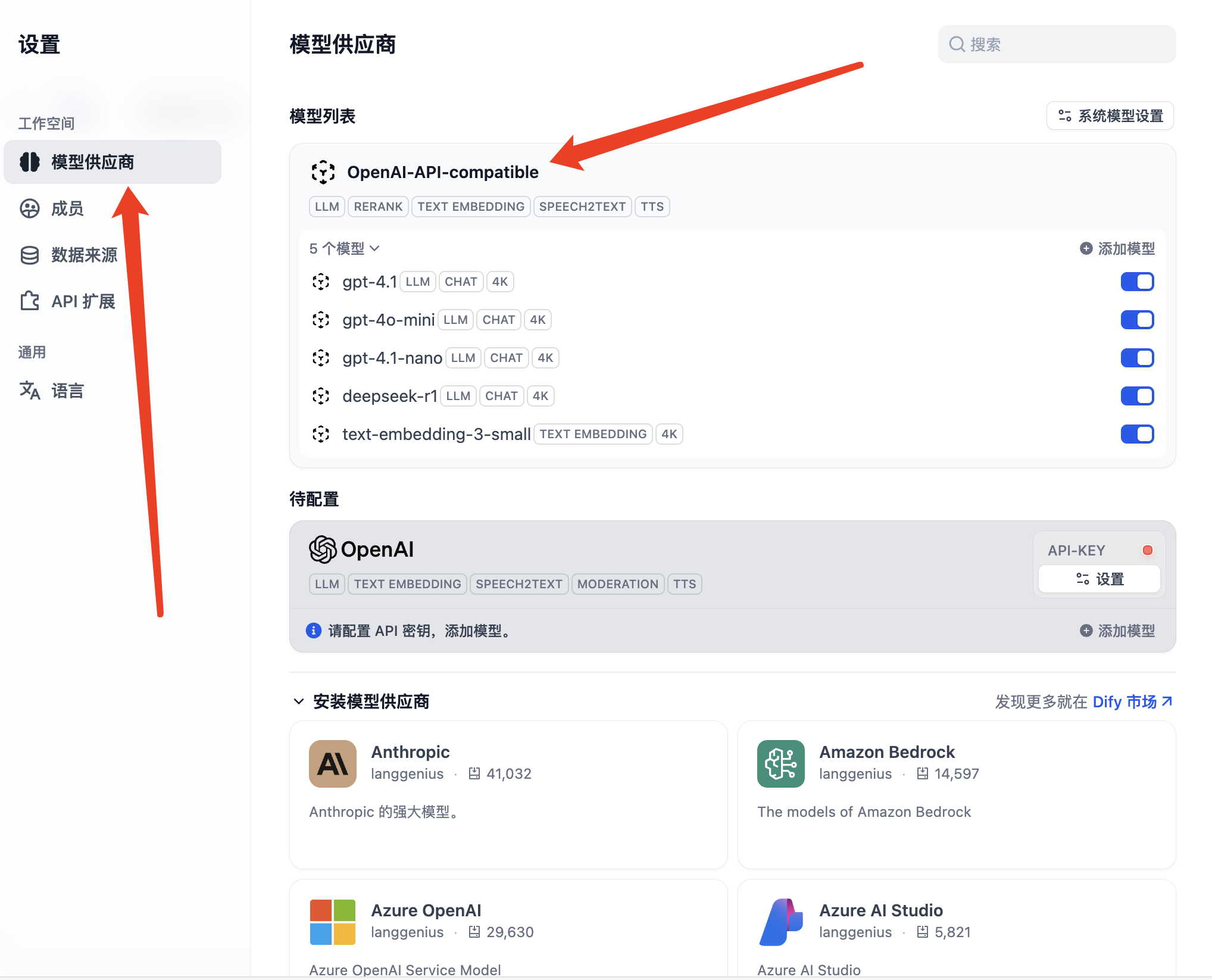Click the database icon for 数据来源
The image size is (1212, 980).
pyautogui.click(x=30, y=255)
